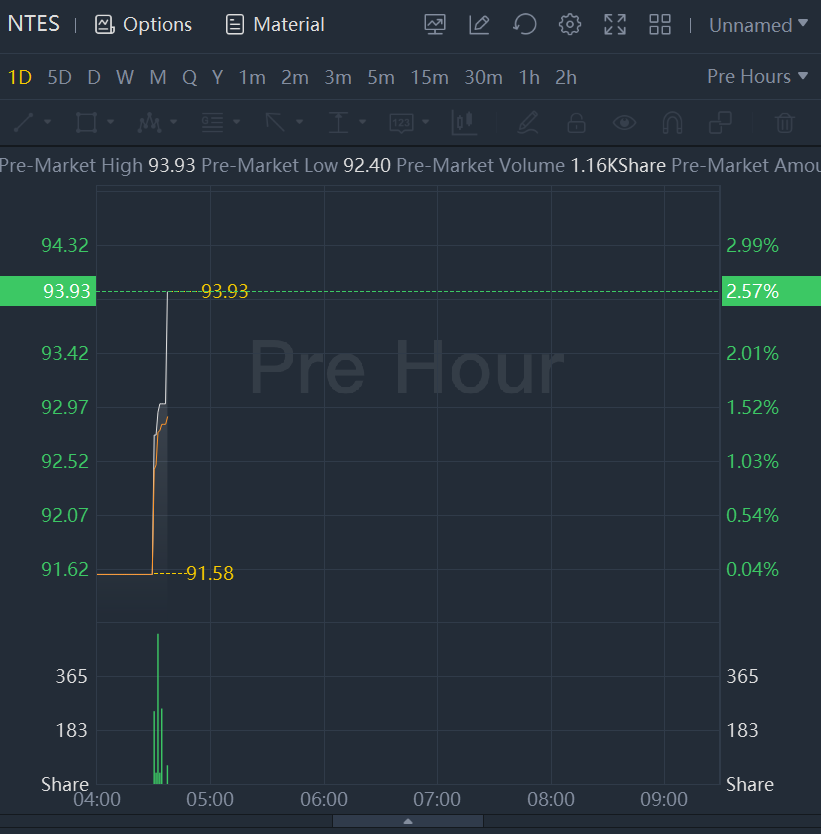
Task: Expand the rectangle shape tool dropdown
Action: pos(110,123)
